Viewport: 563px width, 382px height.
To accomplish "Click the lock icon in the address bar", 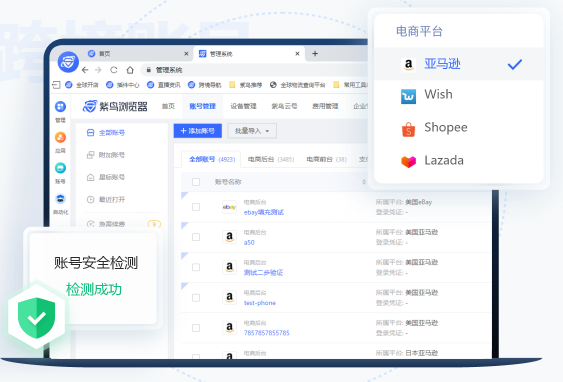I will tap(148, 70).
